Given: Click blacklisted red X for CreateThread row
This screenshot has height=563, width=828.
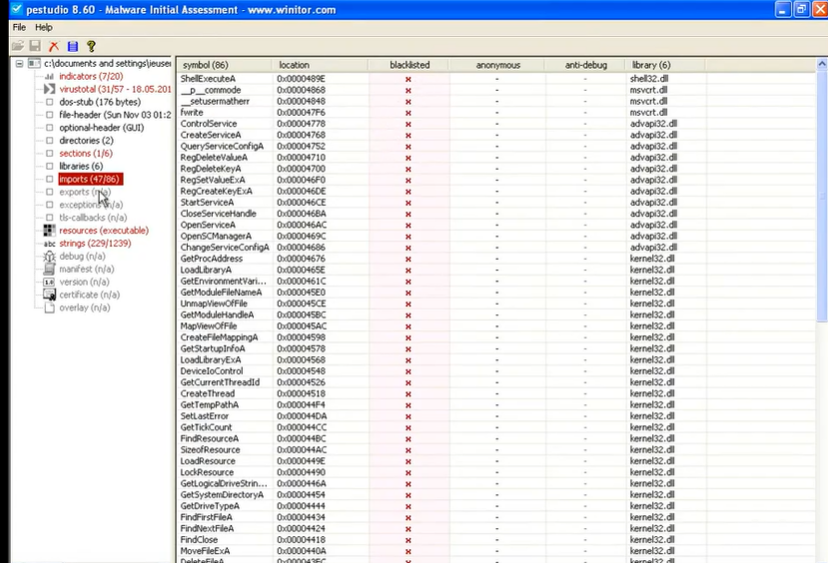Looking at the screenshot, I should click(x=408, y=394).
